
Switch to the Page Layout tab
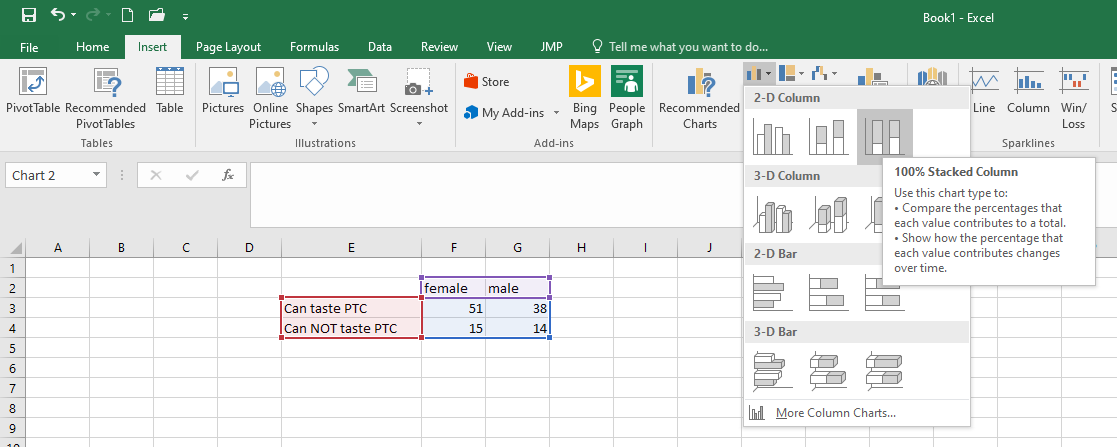(228, 47)
